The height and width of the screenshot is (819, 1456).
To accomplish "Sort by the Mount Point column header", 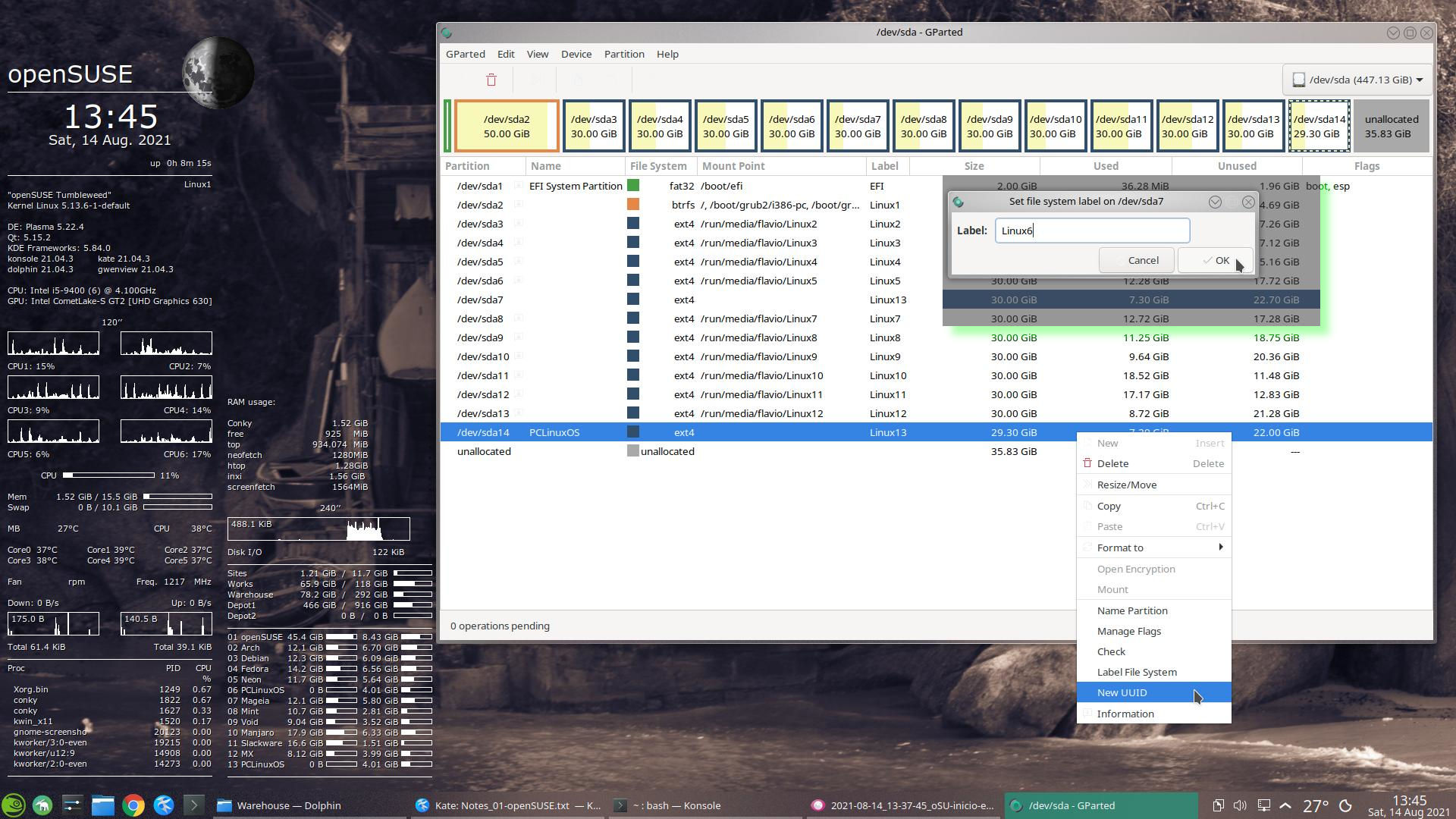I will 781,166.
